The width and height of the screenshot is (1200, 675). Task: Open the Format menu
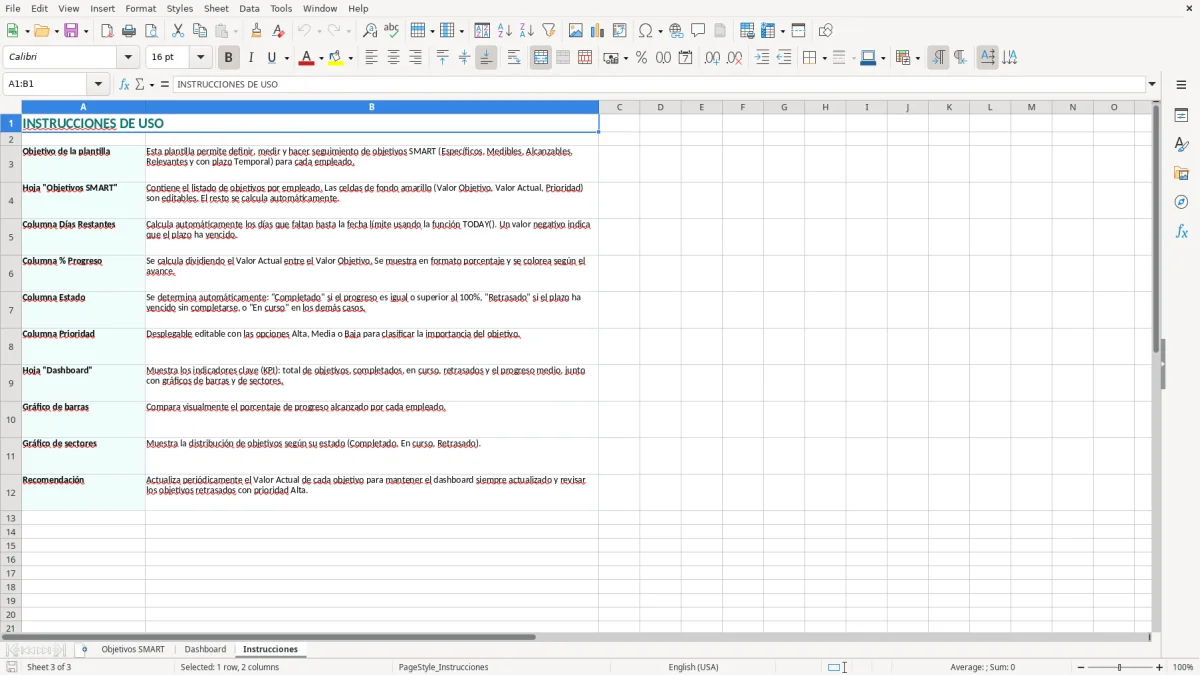click(140, 8)
